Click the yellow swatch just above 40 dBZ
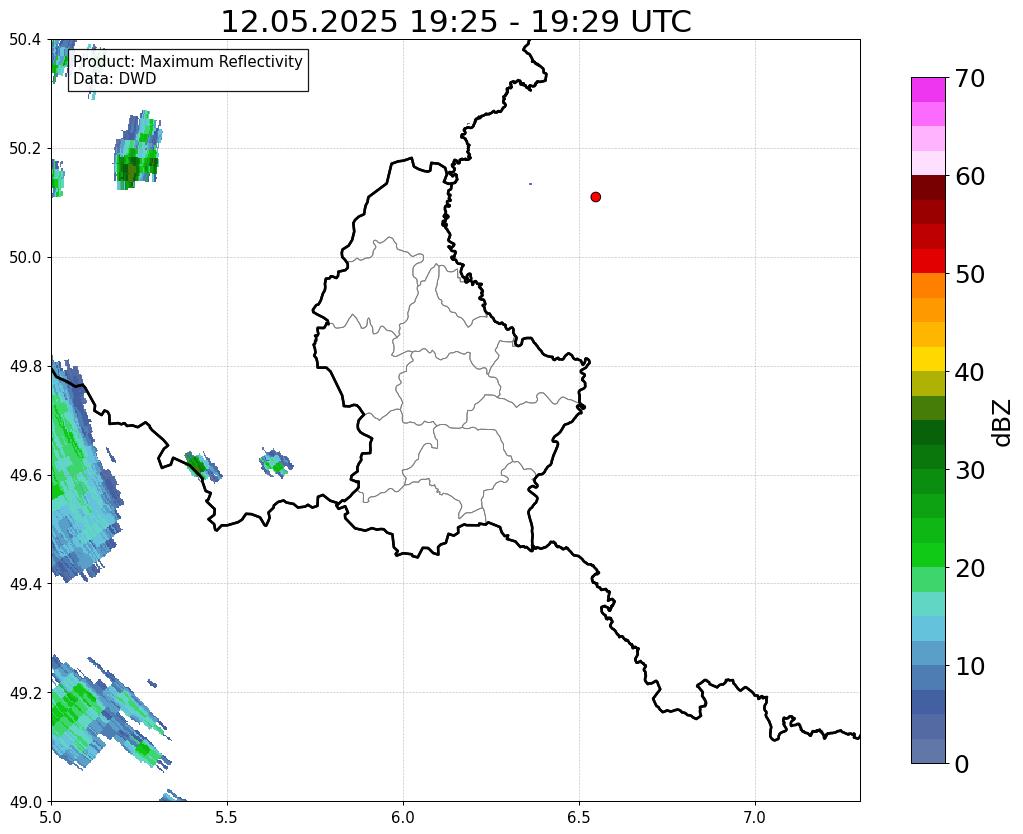The width and height of the screenshot is (1023, 834). pos(928,359)
